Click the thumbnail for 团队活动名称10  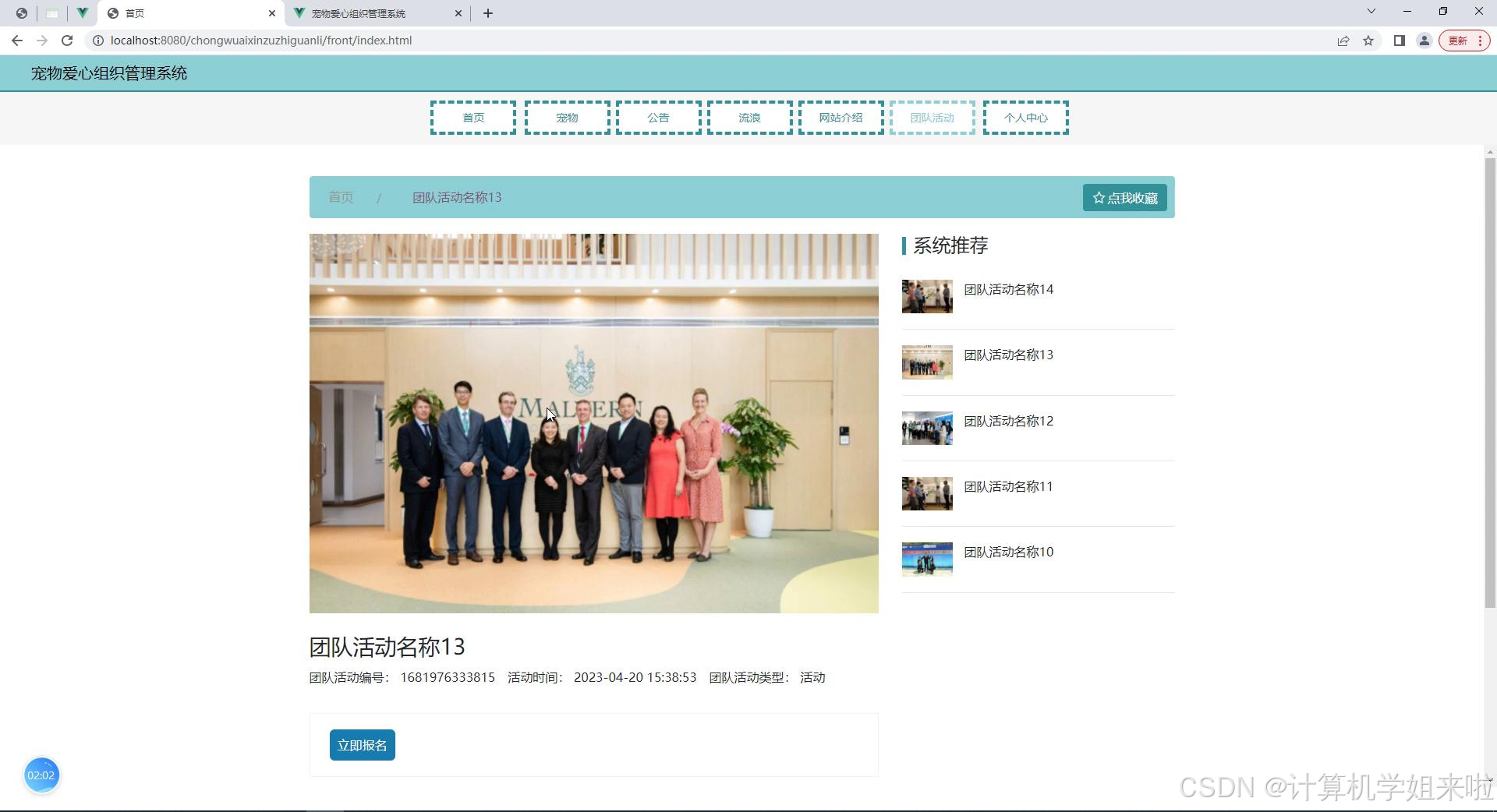(927, 560)
